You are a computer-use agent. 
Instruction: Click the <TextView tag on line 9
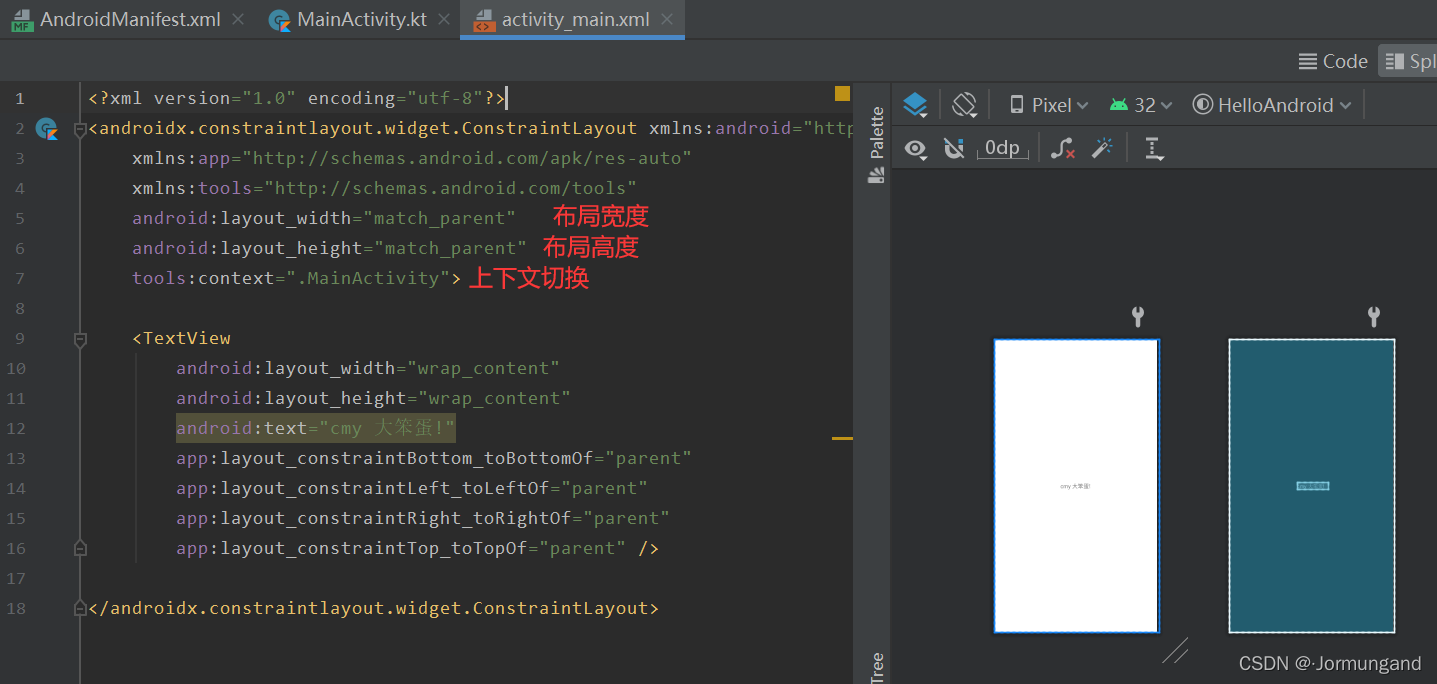point(181,338)
